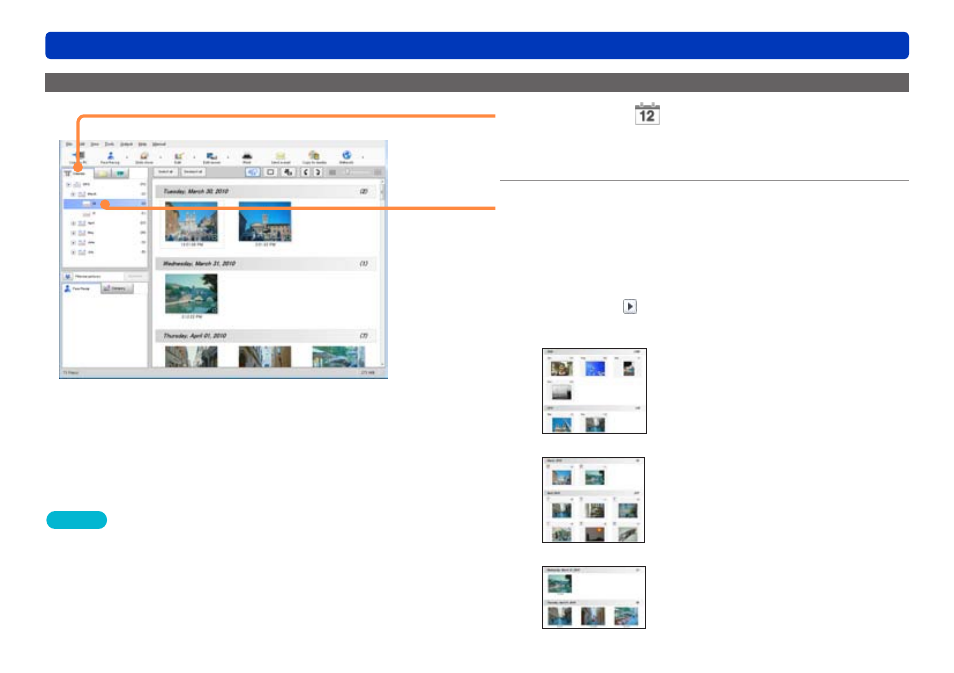Expand the July month tree node
Image resolution: width=954 pixels, height=673 pixels.
point(73,252)
